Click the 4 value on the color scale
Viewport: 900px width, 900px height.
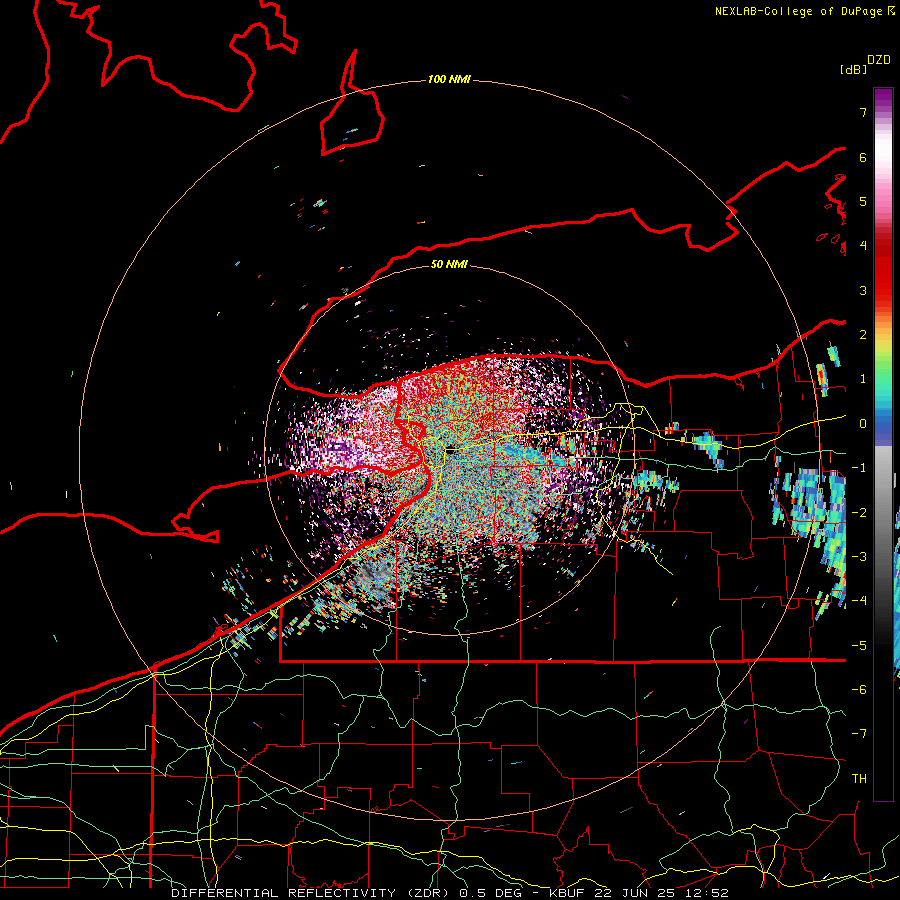[863, 246]
